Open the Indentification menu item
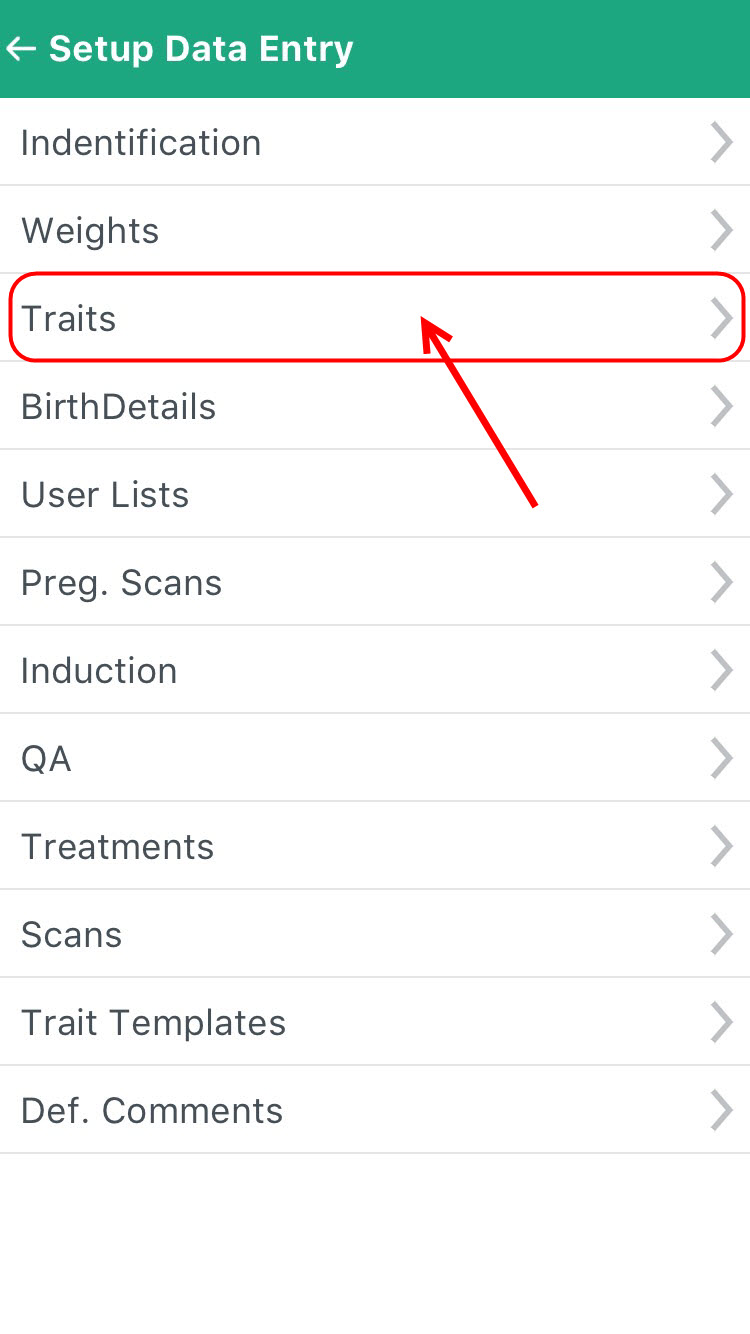 375,142
